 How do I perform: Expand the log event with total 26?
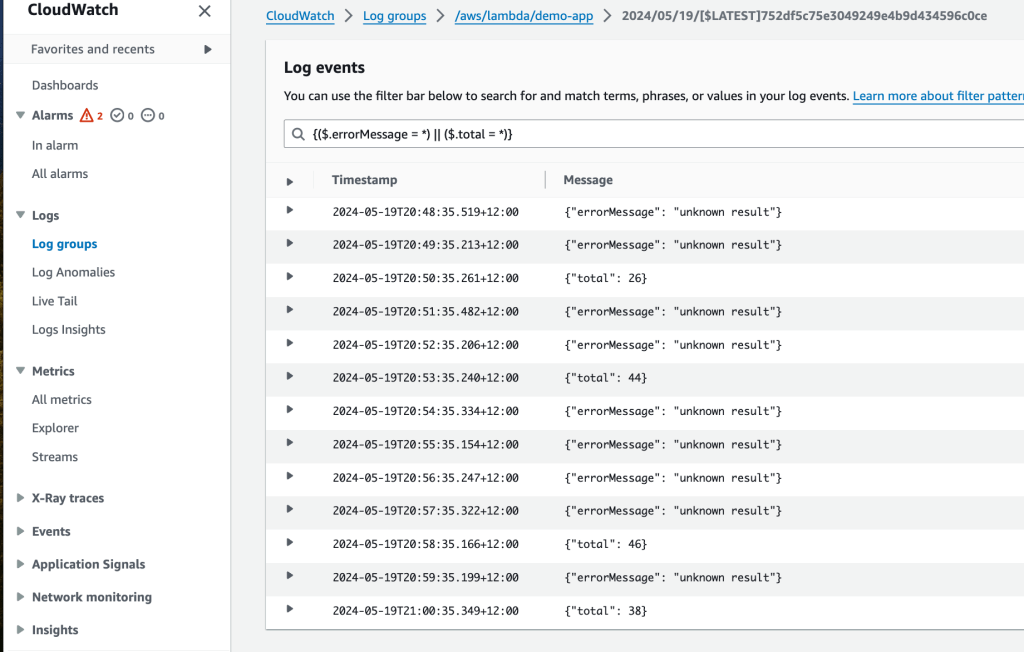pyautogui.click(x=290, y=277)
